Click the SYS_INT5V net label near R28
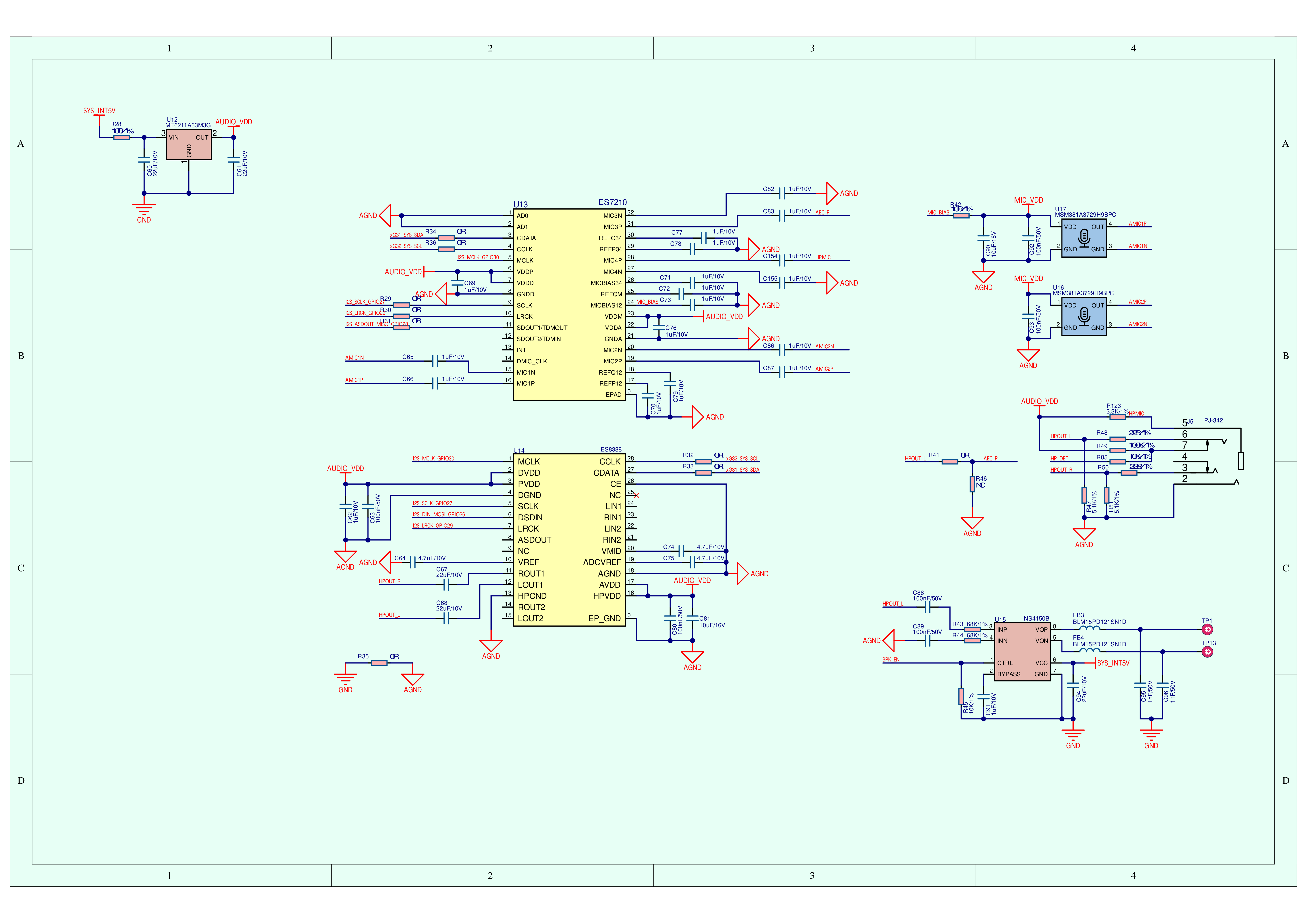Viewport: 1308px width, 924px height. (99, 111)
